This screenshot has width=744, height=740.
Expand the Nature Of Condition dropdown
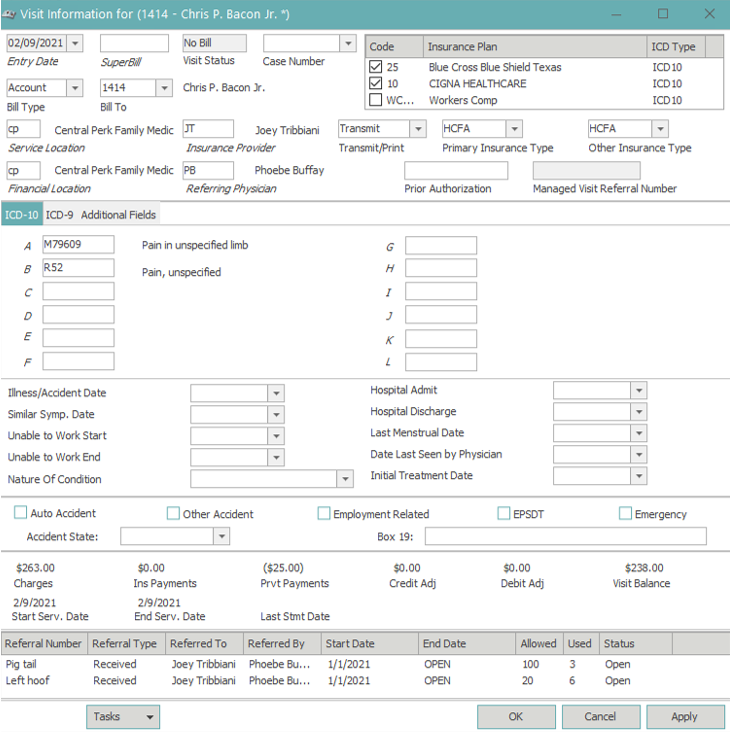[x=345, y=479]
